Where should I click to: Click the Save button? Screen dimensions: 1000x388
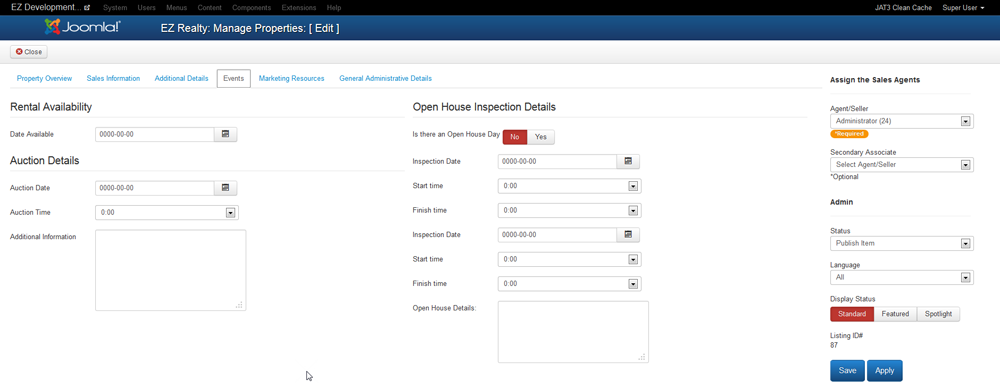(x=848, y=371)
